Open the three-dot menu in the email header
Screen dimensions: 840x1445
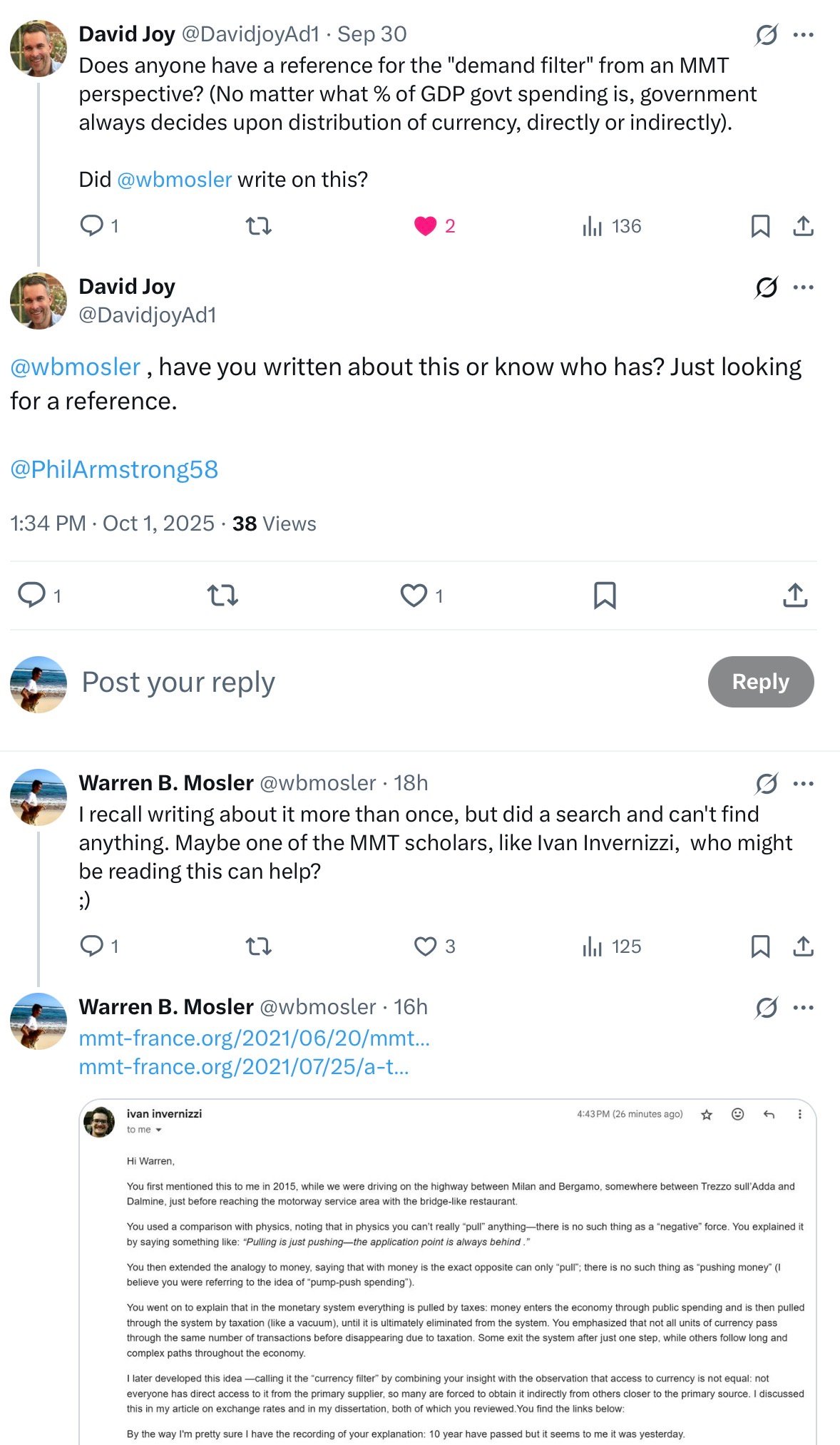(x=800, y=1114)
